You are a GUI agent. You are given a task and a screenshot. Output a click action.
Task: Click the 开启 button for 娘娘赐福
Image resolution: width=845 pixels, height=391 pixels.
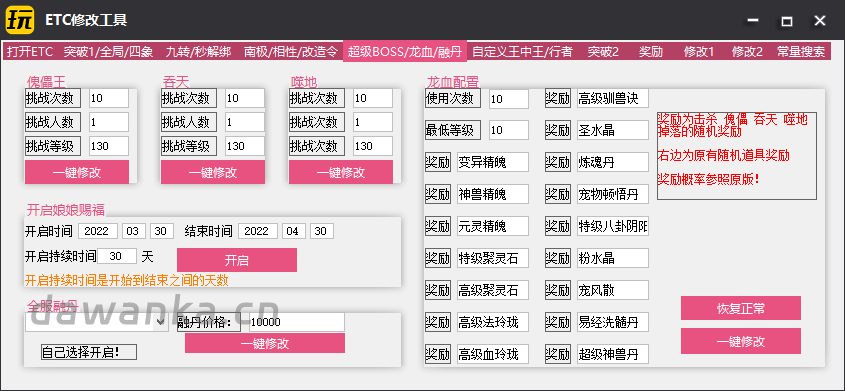(x=237, y=260)
